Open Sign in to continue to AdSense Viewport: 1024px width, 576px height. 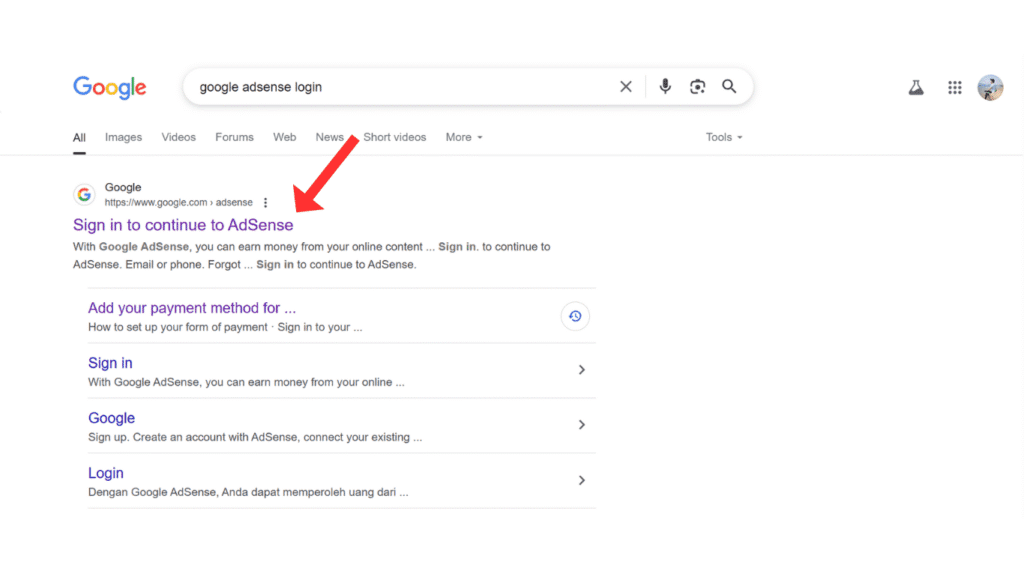[x=183, y=225]
